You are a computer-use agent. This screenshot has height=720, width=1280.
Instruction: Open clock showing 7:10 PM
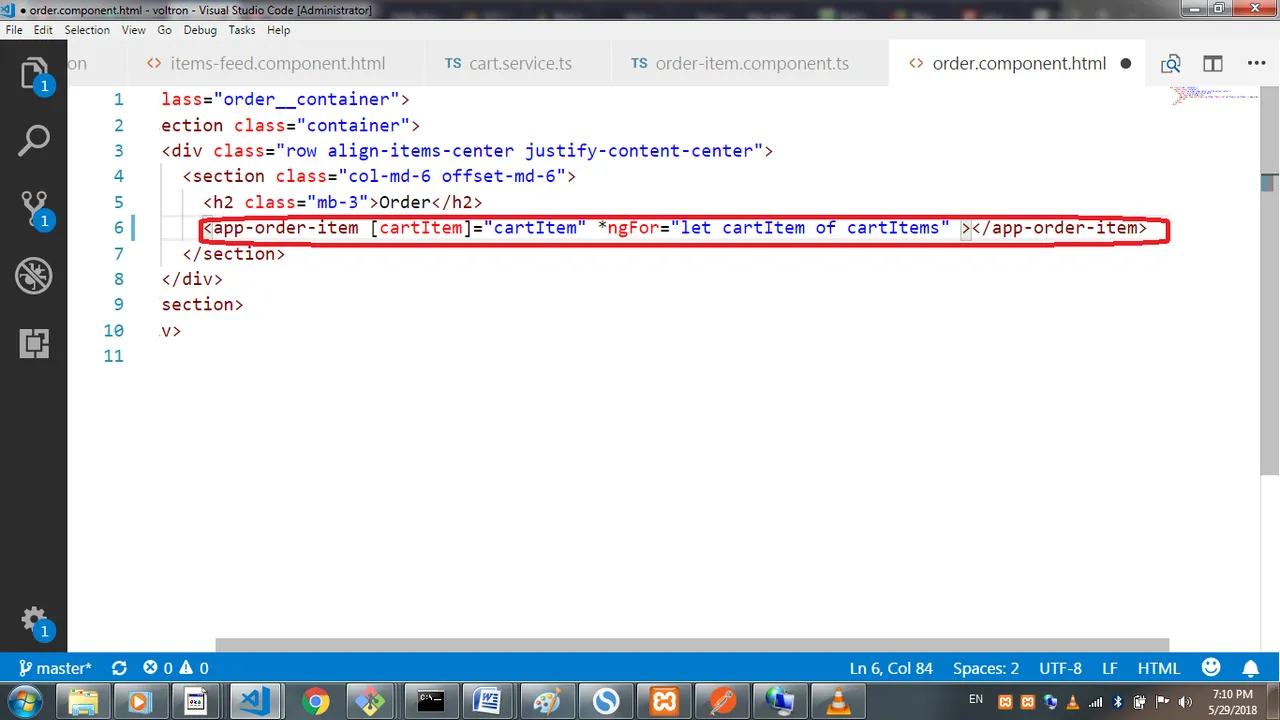(x=1232, y=702)
